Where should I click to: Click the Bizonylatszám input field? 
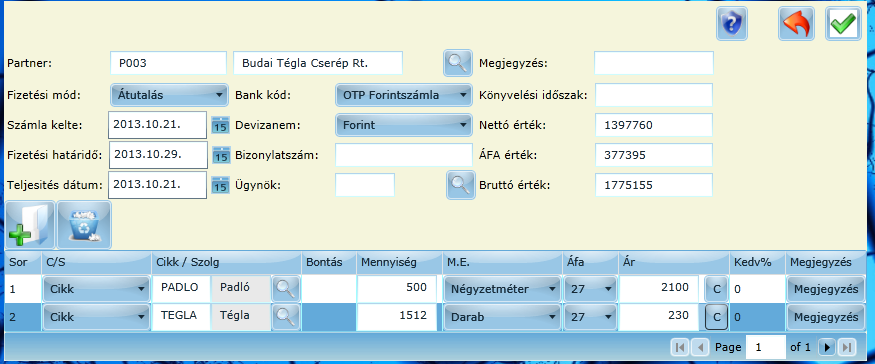[403, 155]
